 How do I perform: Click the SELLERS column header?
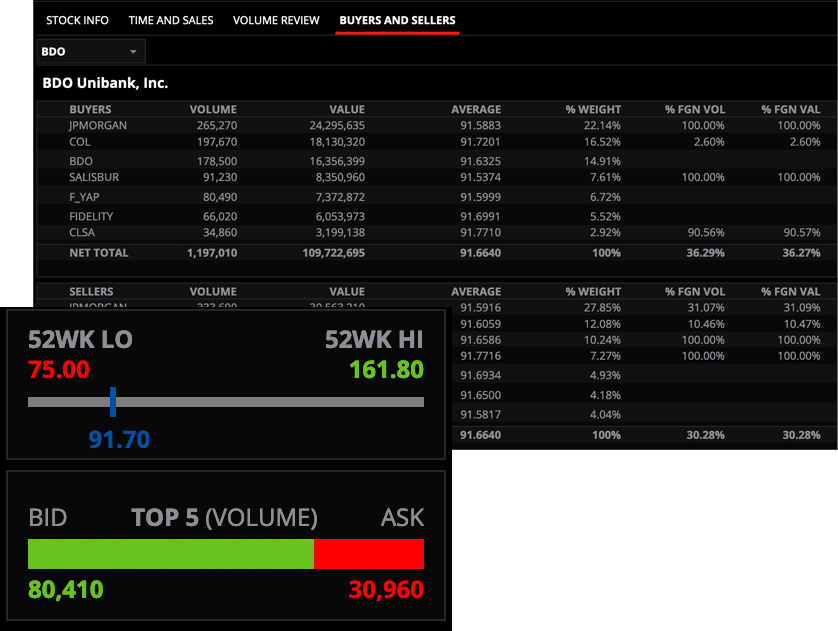tap(91, 291)
